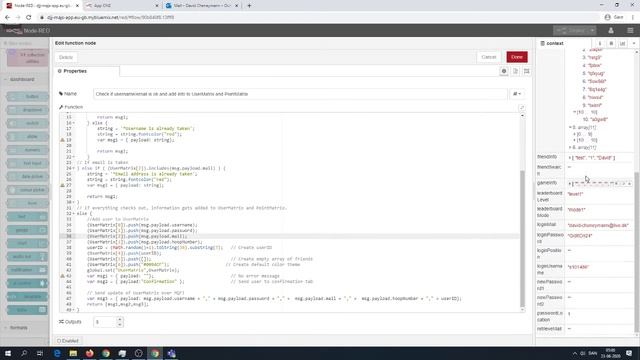The width and height of the screenshot is (640, 360).
Task: Open the dashboard chart sidebar tab icon
Action: pyautogui.click(x=622, y=43)
